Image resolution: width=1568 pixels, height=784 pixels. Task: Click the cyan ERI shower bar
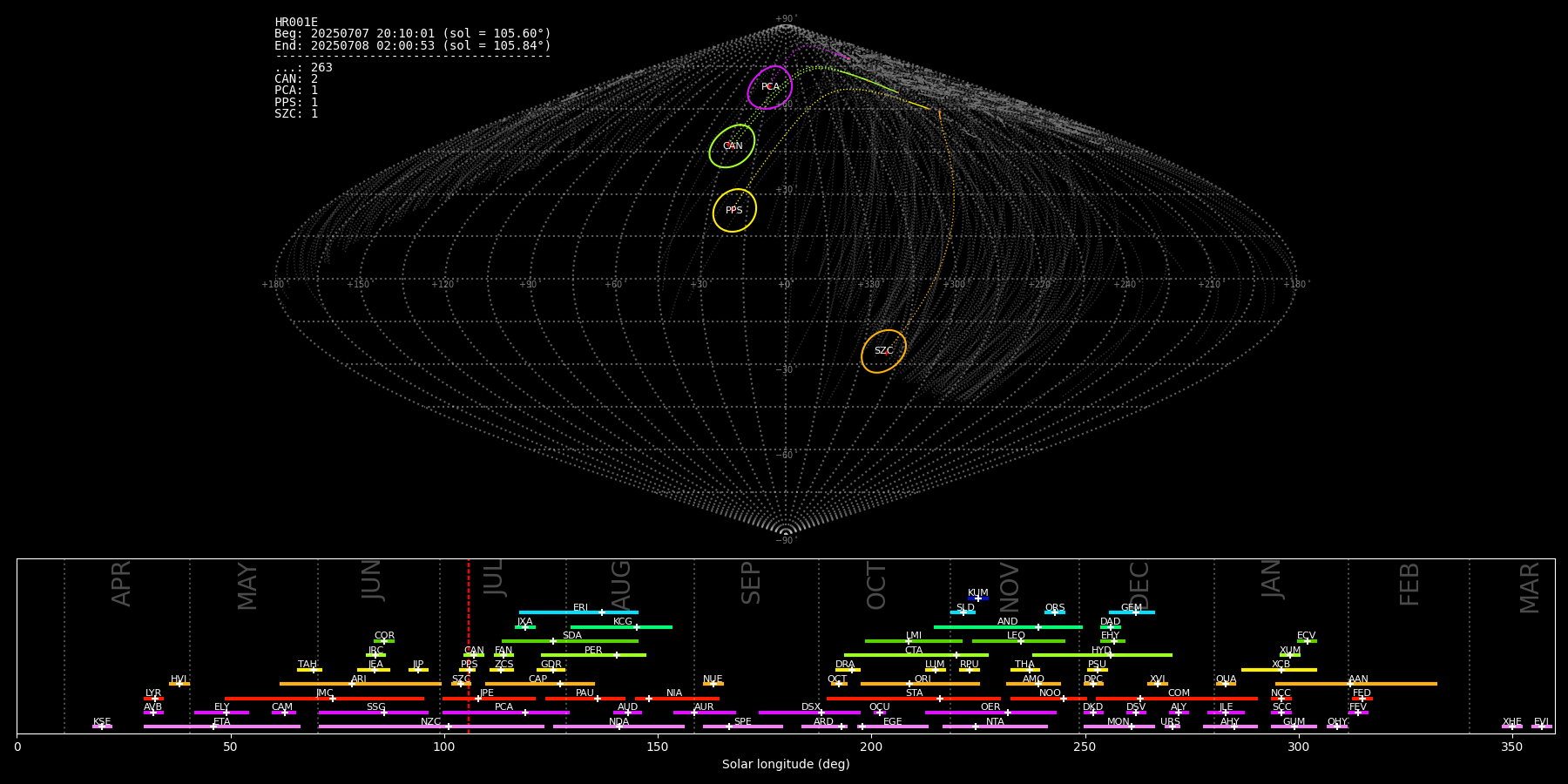point(578,612)
